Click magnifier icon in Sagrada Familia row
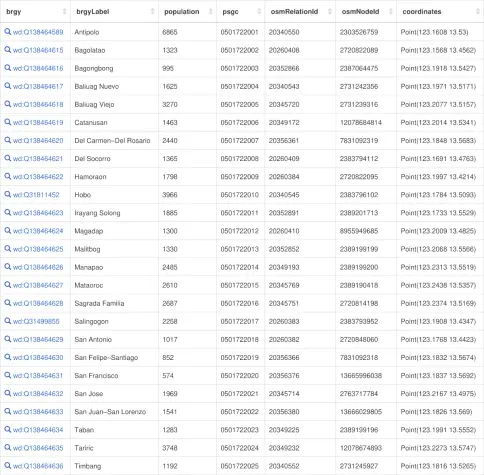484x475 pixels. pos(7,303)
